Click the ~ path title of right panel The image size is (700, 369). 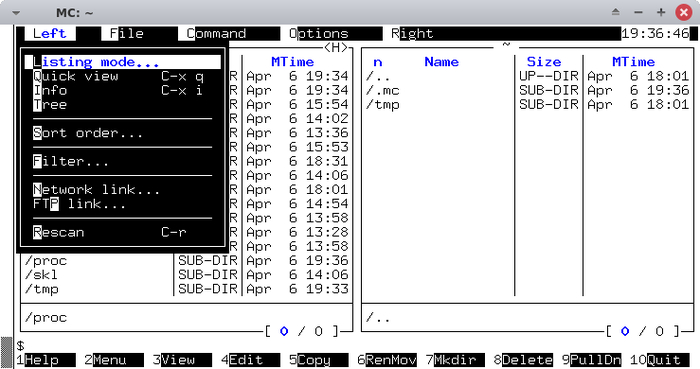(506, 45)
